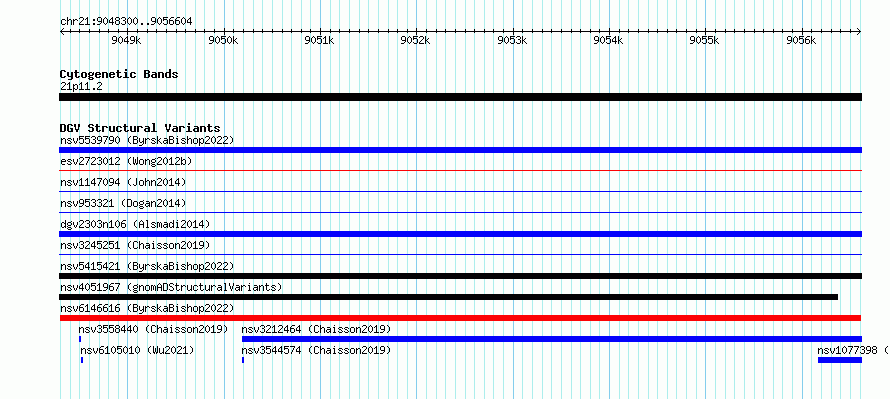The height and width of the screenshot is (399, 890).
Task: Click the nsv6105010 (Wu2021) label
Action: (137, 350)
